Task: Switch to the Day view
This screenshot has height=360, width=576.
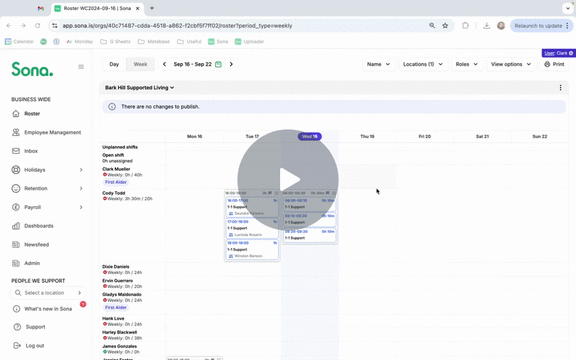Action: point(114,64)
